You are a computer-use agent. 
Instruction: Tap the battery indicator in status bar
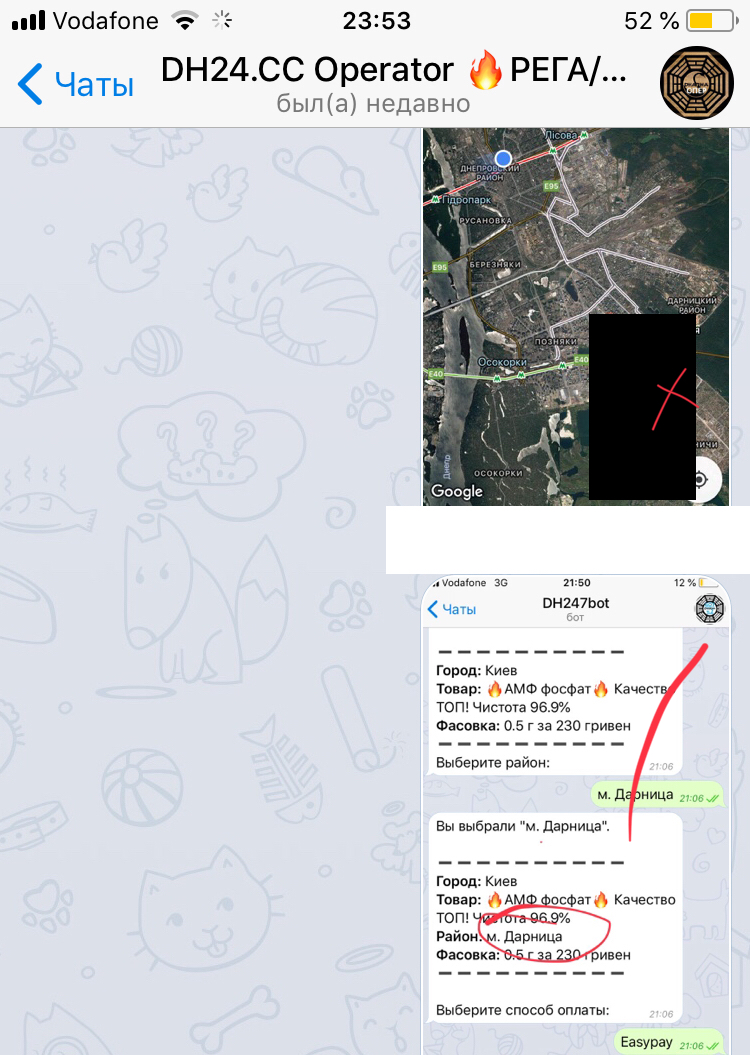tap(712, 21)
